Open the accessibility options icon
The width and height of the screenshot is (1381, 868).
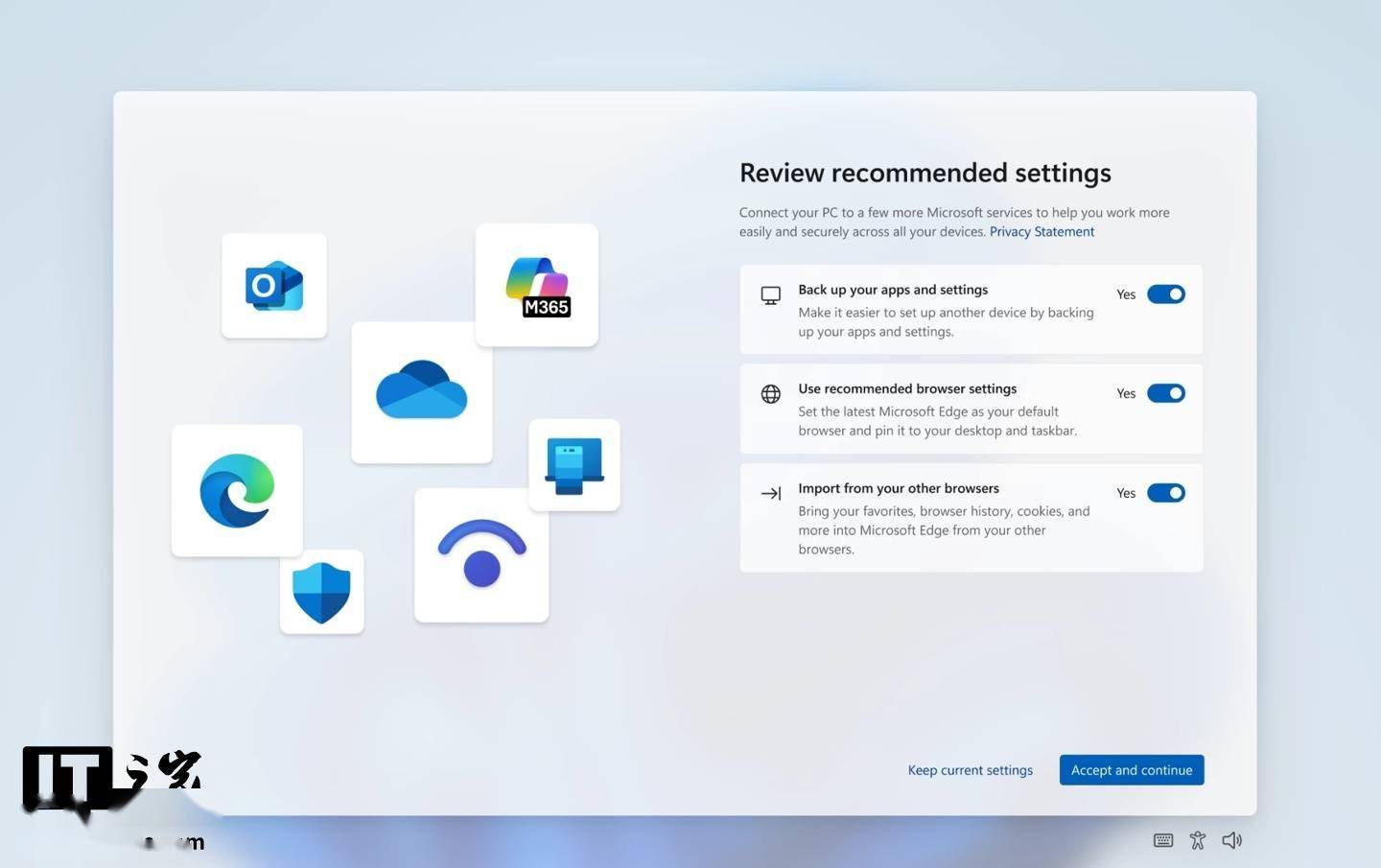pyautogui.click(x=1198, y=840)
